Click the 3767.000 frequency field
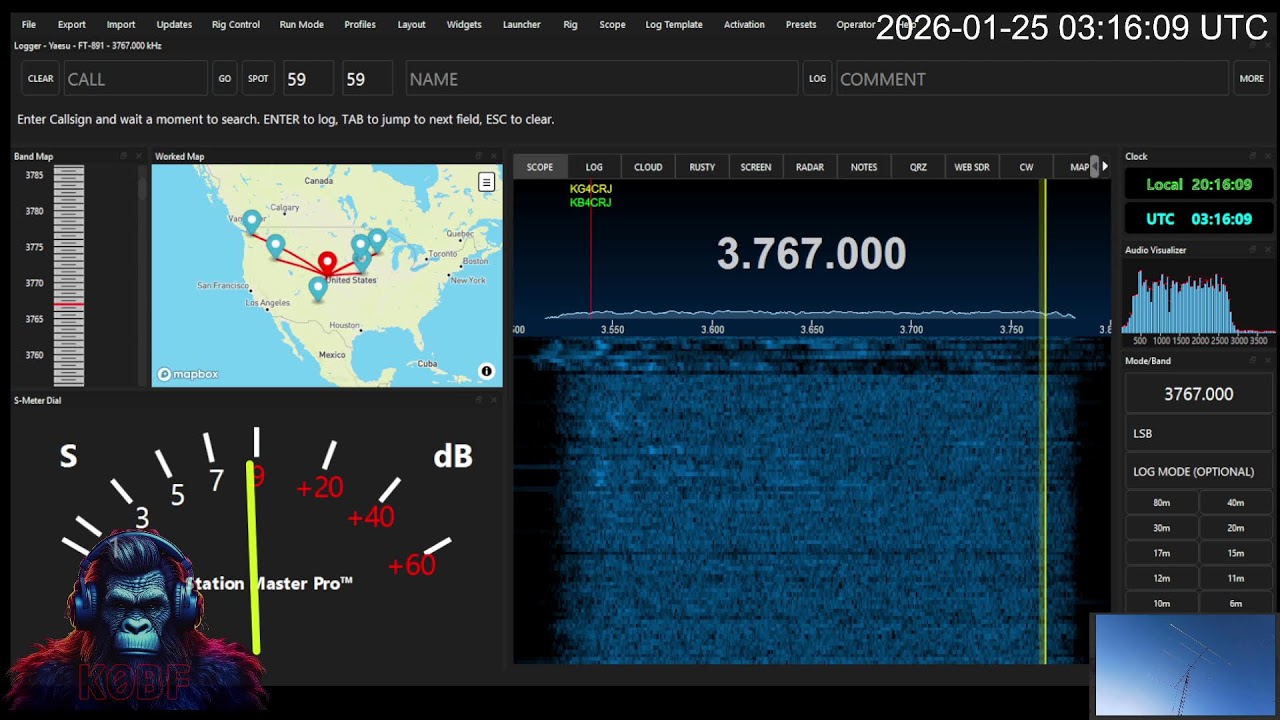1280x720 pixels. point(1198,394)
